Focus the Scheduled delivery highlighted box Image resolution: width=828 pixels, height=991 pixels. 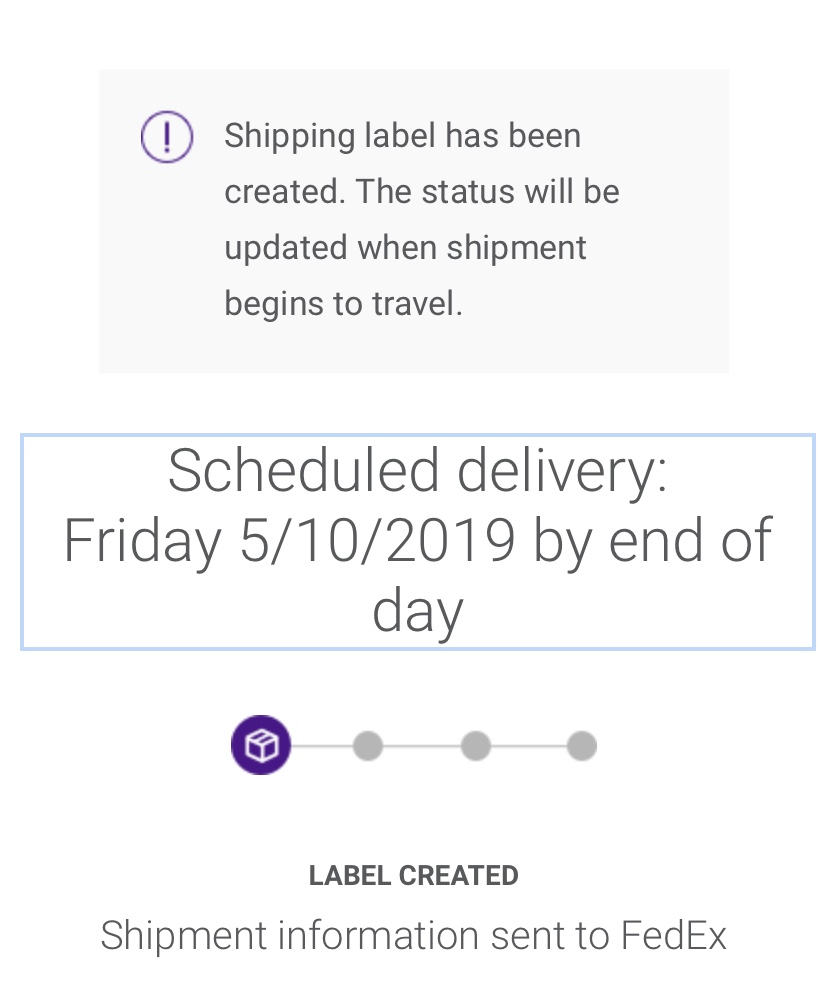[417, 542]
